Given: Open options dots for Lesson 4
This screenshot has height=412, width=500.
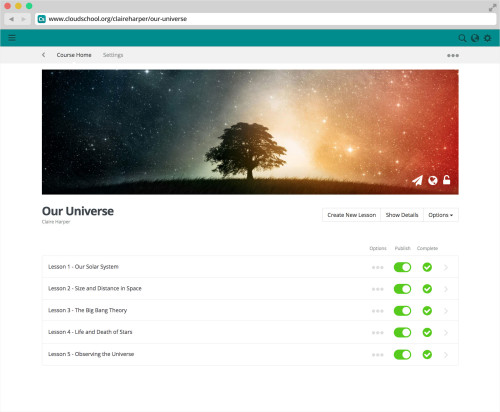Looking at the screenshot, I should pyautogui.click(x=378, y=333).
